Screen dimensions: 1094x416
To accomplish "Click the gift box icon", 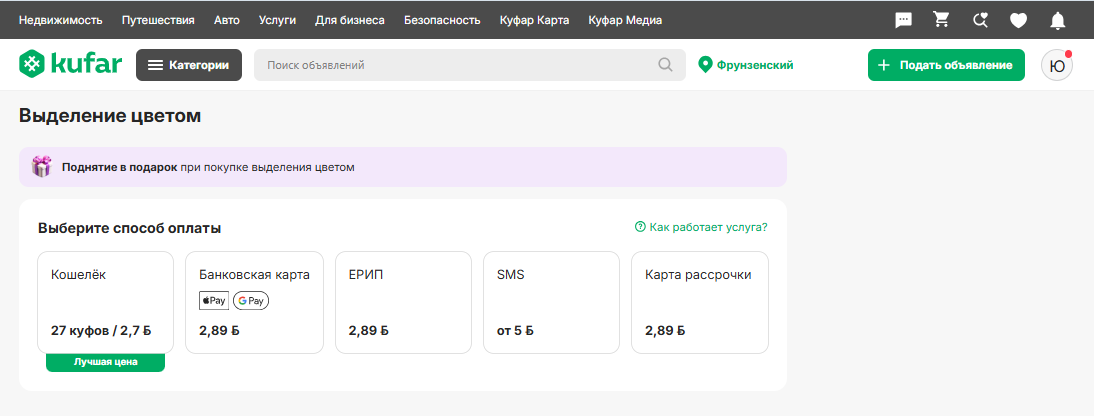I will pyautogui.click(x=41, y=167).
